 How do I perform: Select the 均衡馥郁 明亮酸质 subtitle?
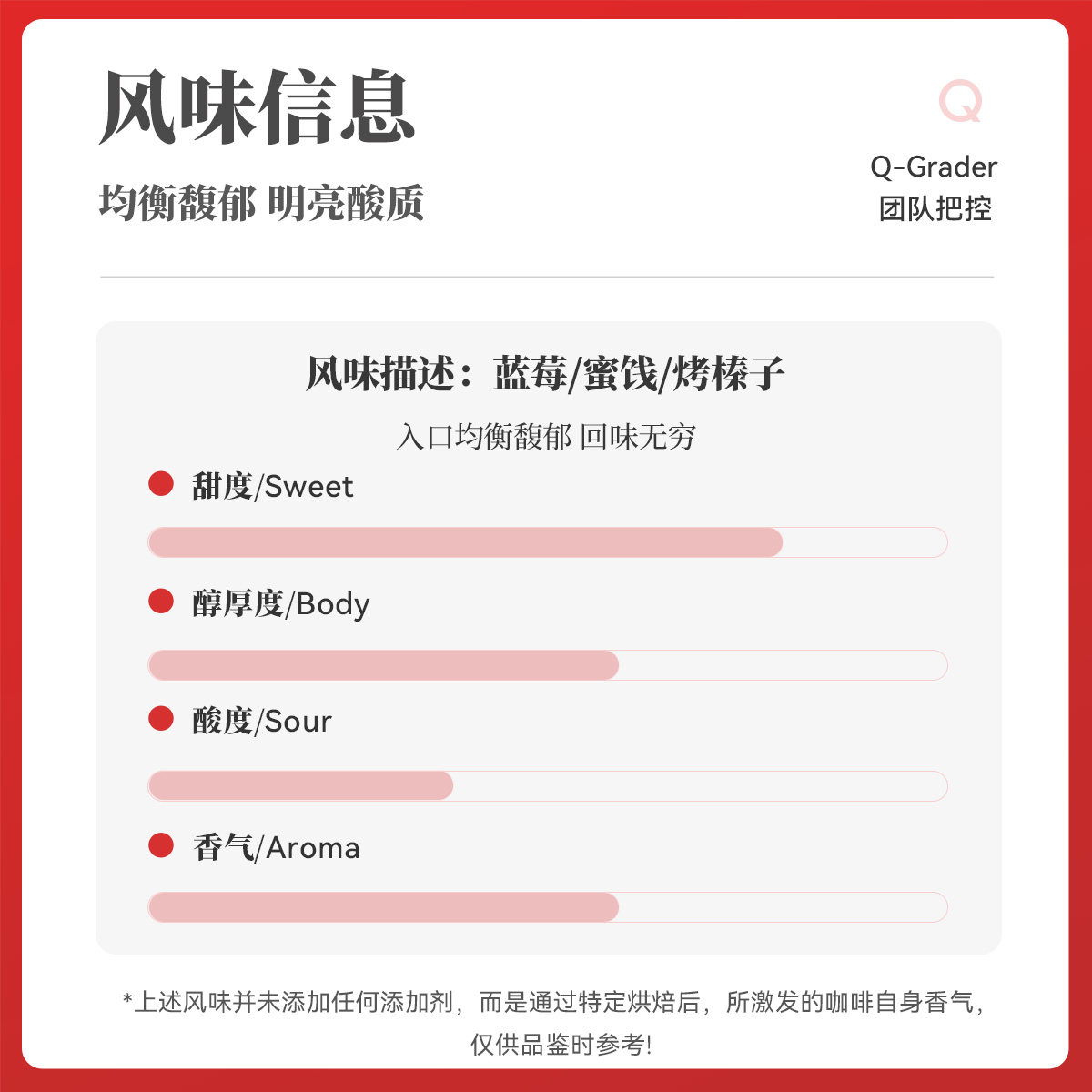click(x=261, y=203)
